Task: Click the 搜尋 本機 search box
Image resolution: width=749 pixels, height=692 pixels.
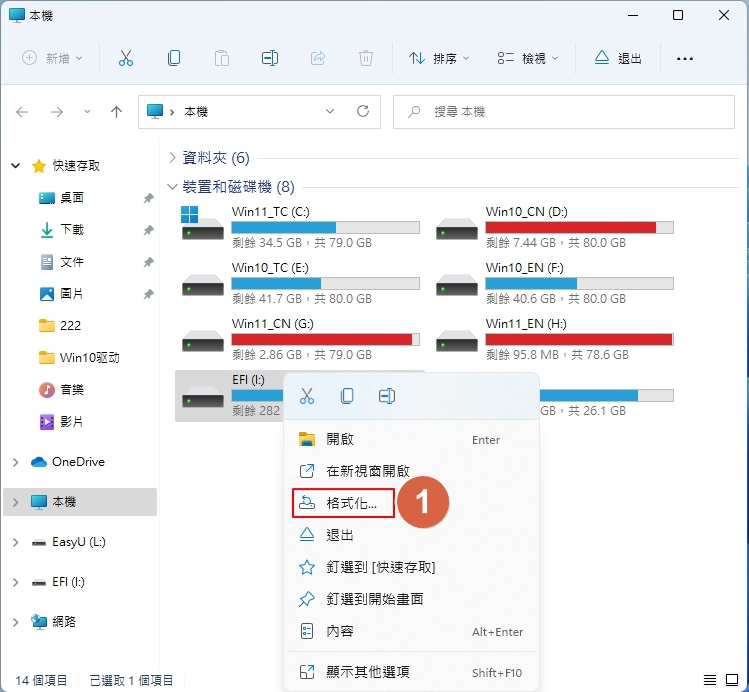Action: tap(565, 112)
